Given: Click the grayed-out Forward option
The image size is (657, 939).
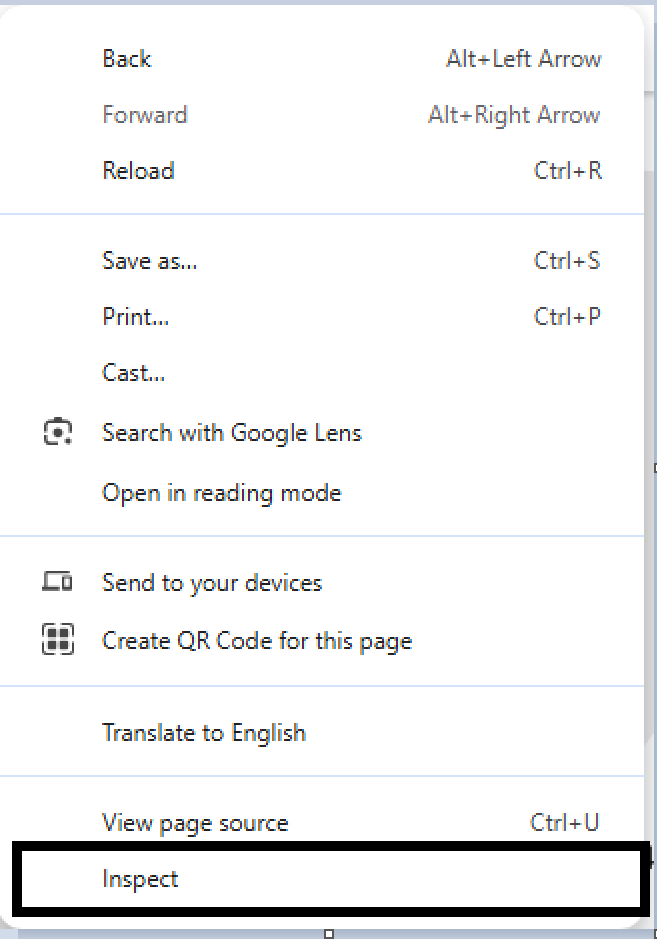Looking at the screenshot, I should [145, 114].
